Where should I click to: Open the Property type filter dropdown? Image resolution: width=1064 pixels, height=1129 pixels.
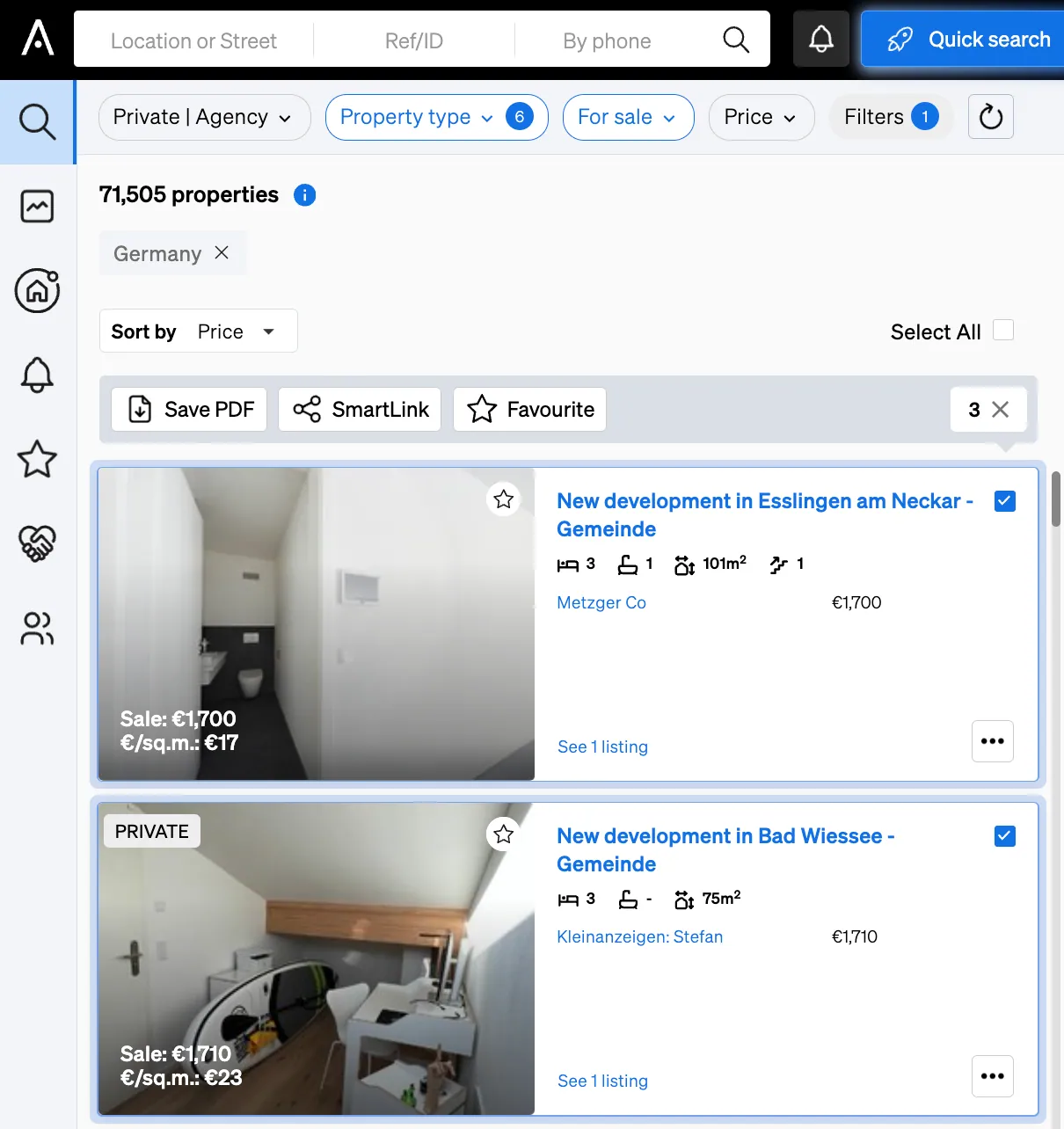(437, 117)
